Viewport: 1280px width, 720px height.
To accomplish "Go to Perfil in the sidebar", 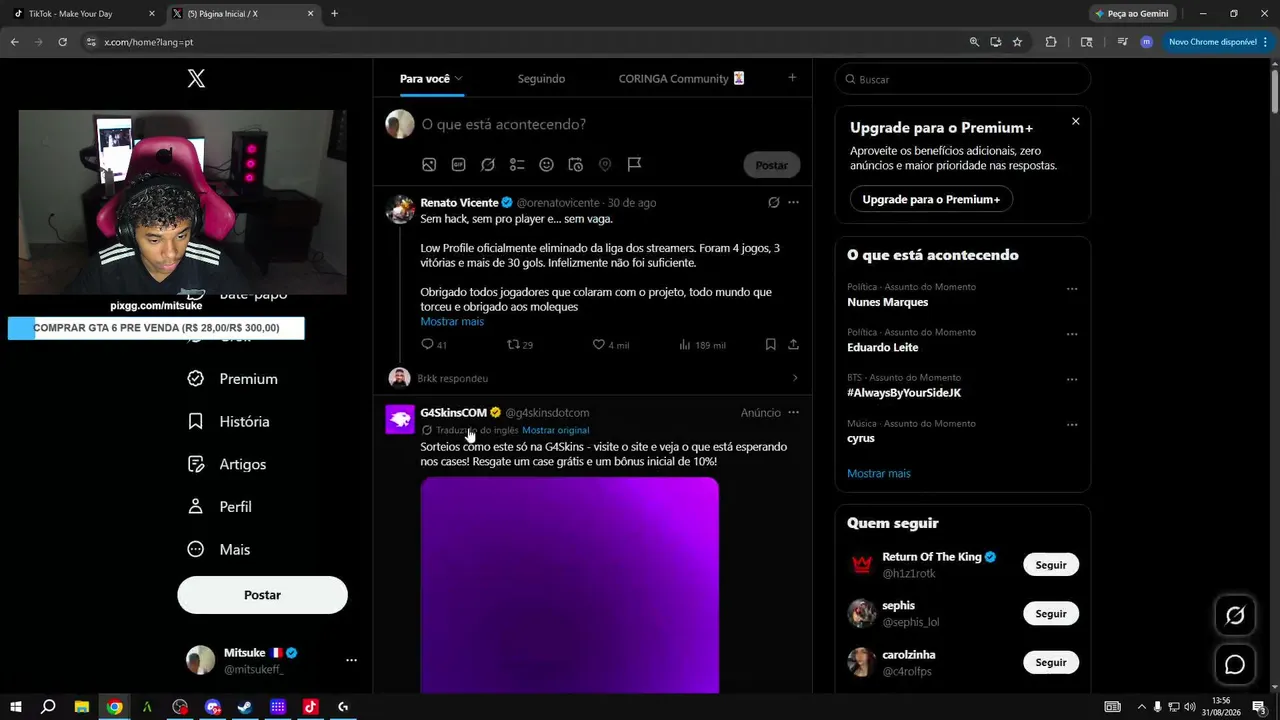I will tap(220, 507).
